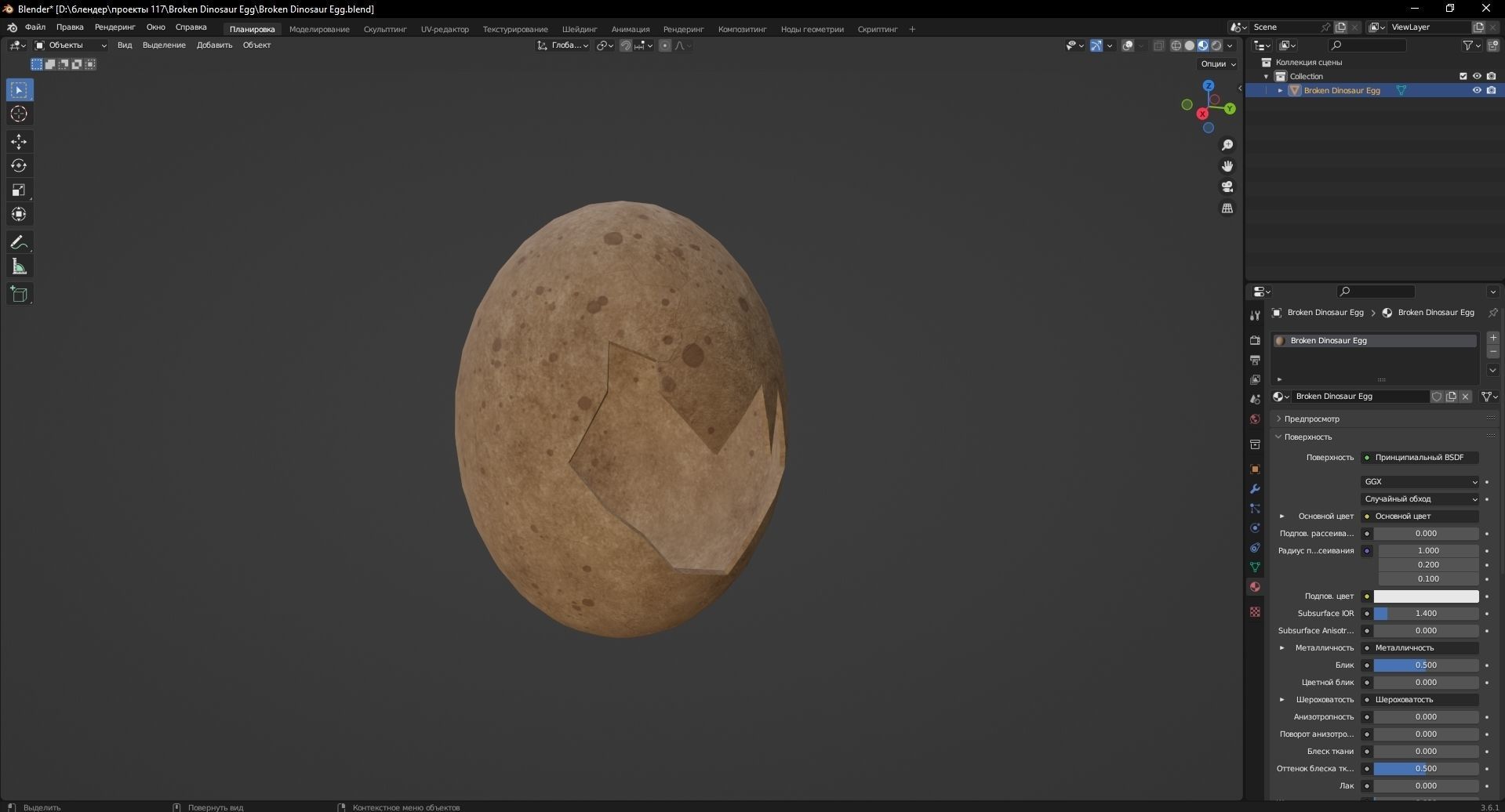The width and height of the screenshot is (1505, 812).
Task: Expand 'Основной цвет' input triangle
Action: 1282,517
